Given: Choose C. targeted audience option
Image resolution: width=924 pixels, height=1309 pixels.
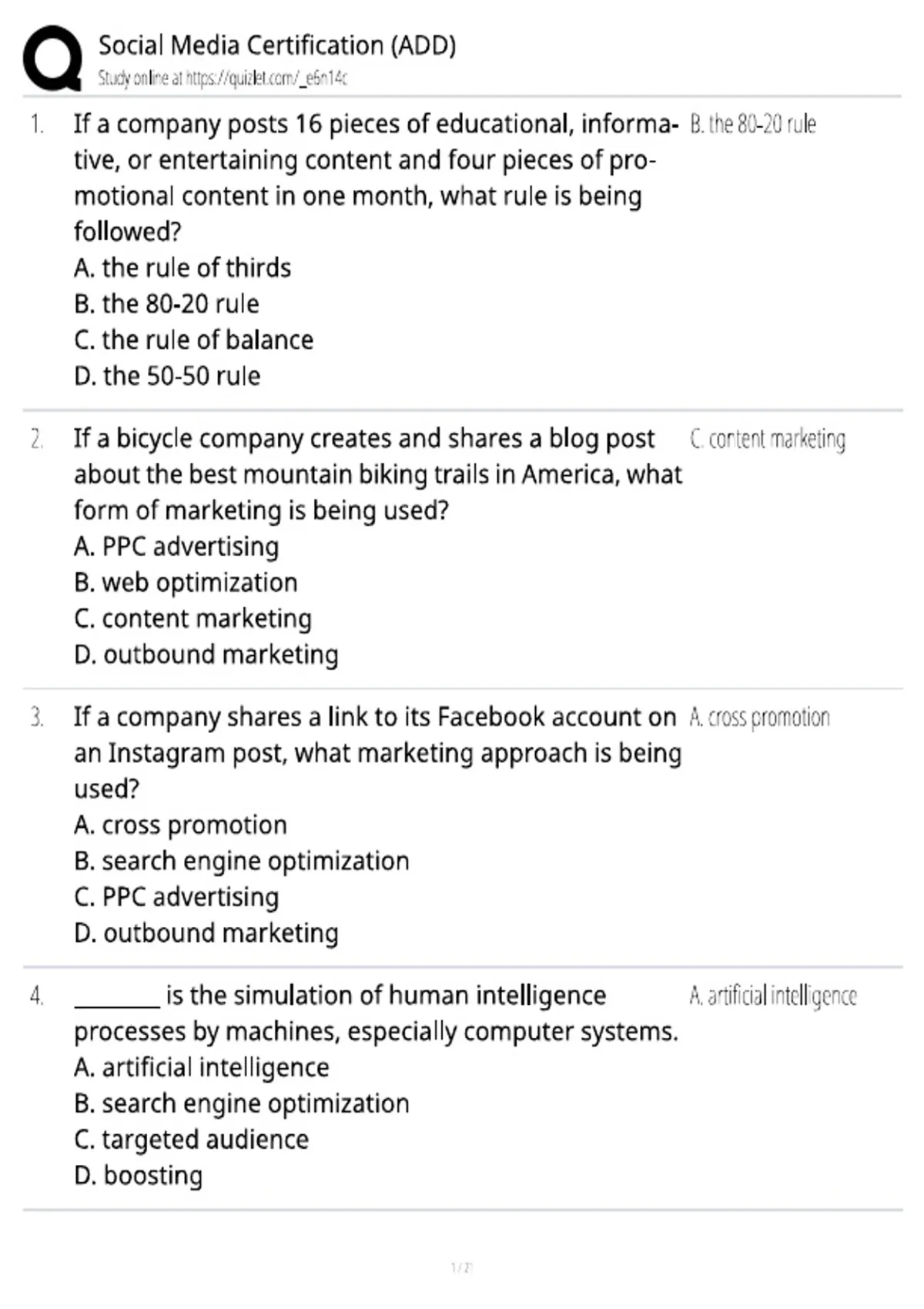Looking at the screenshot, I should coord(191,1139).
